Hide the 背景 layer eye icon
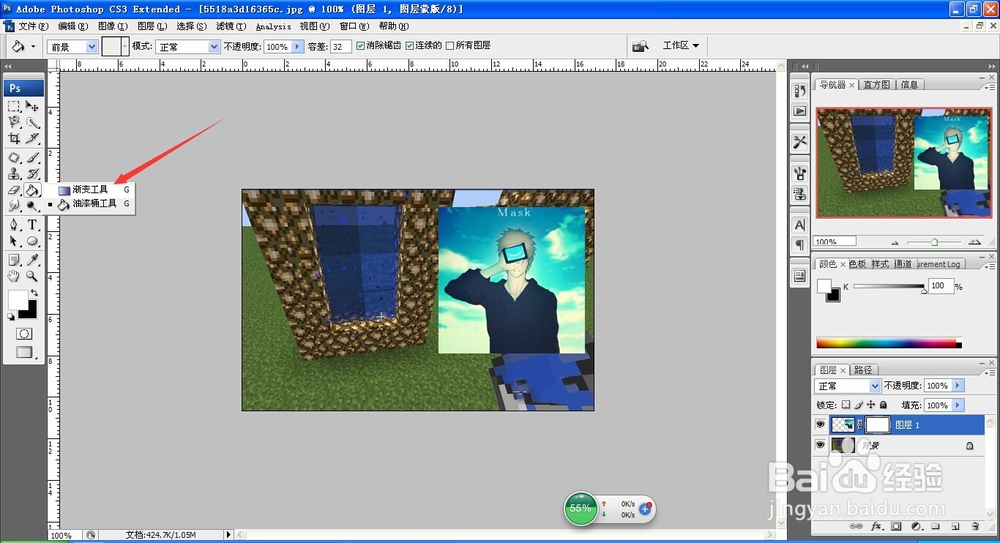Viewport: 1000px width, 543px height. (x=820, y=445)
